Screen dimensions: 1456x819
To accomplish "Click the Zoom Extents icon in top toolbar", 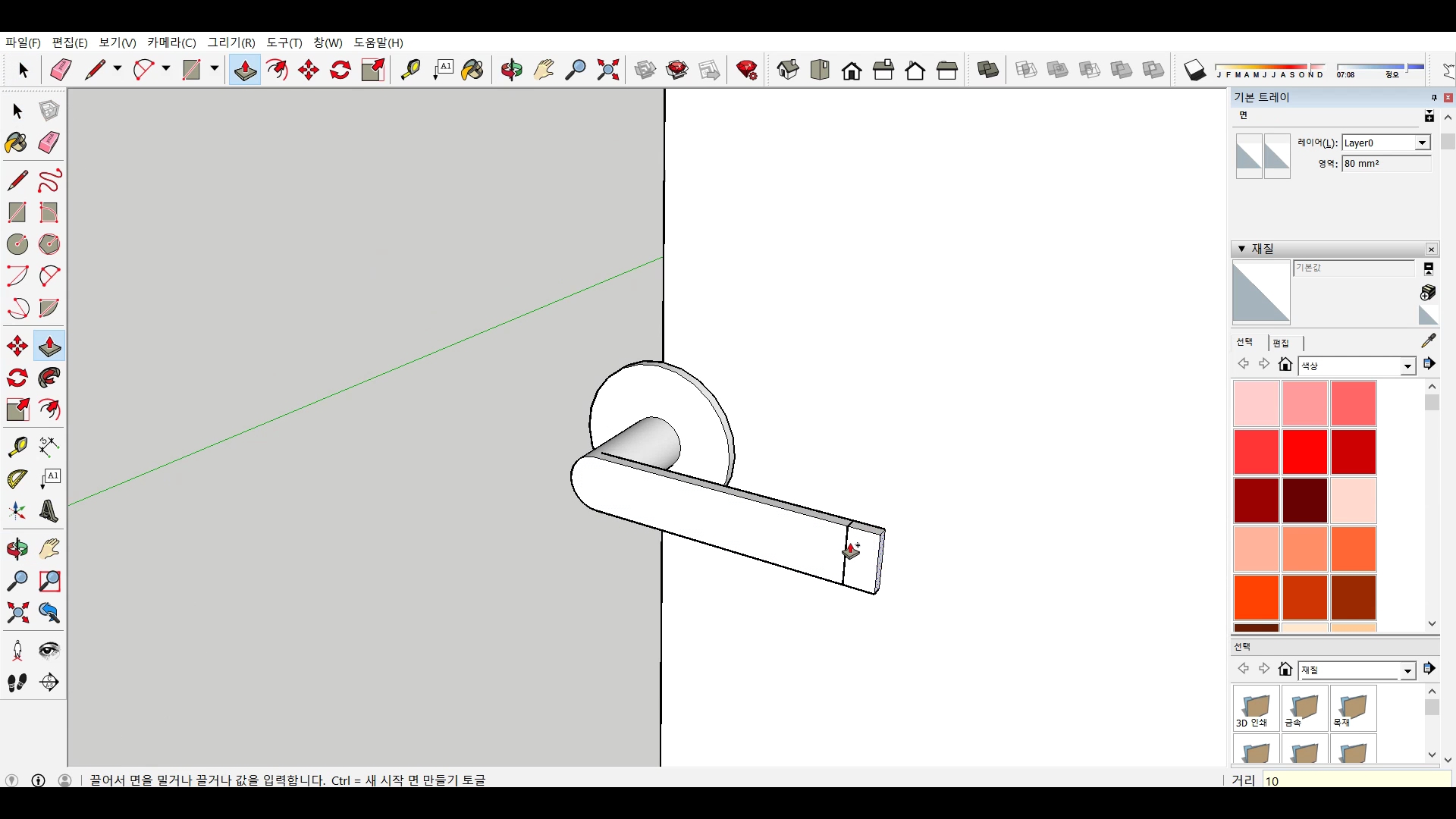I will click(x=607, y=70).
